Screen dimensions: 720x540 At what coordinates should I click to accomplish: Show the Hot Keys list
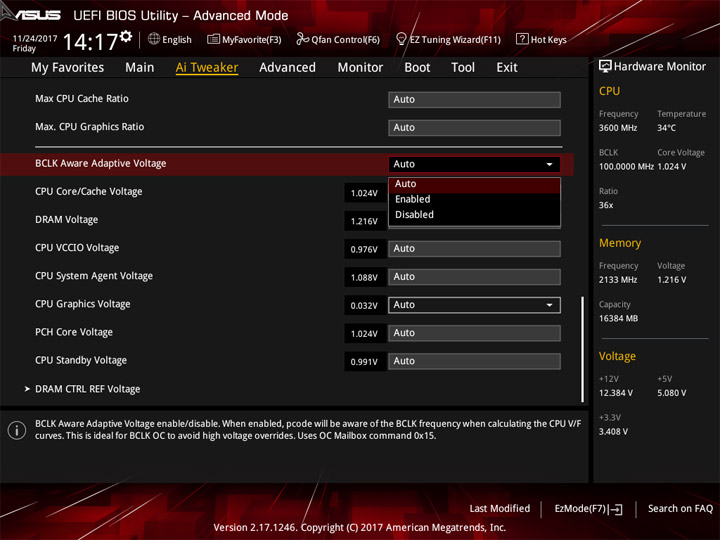click(541, 39)
